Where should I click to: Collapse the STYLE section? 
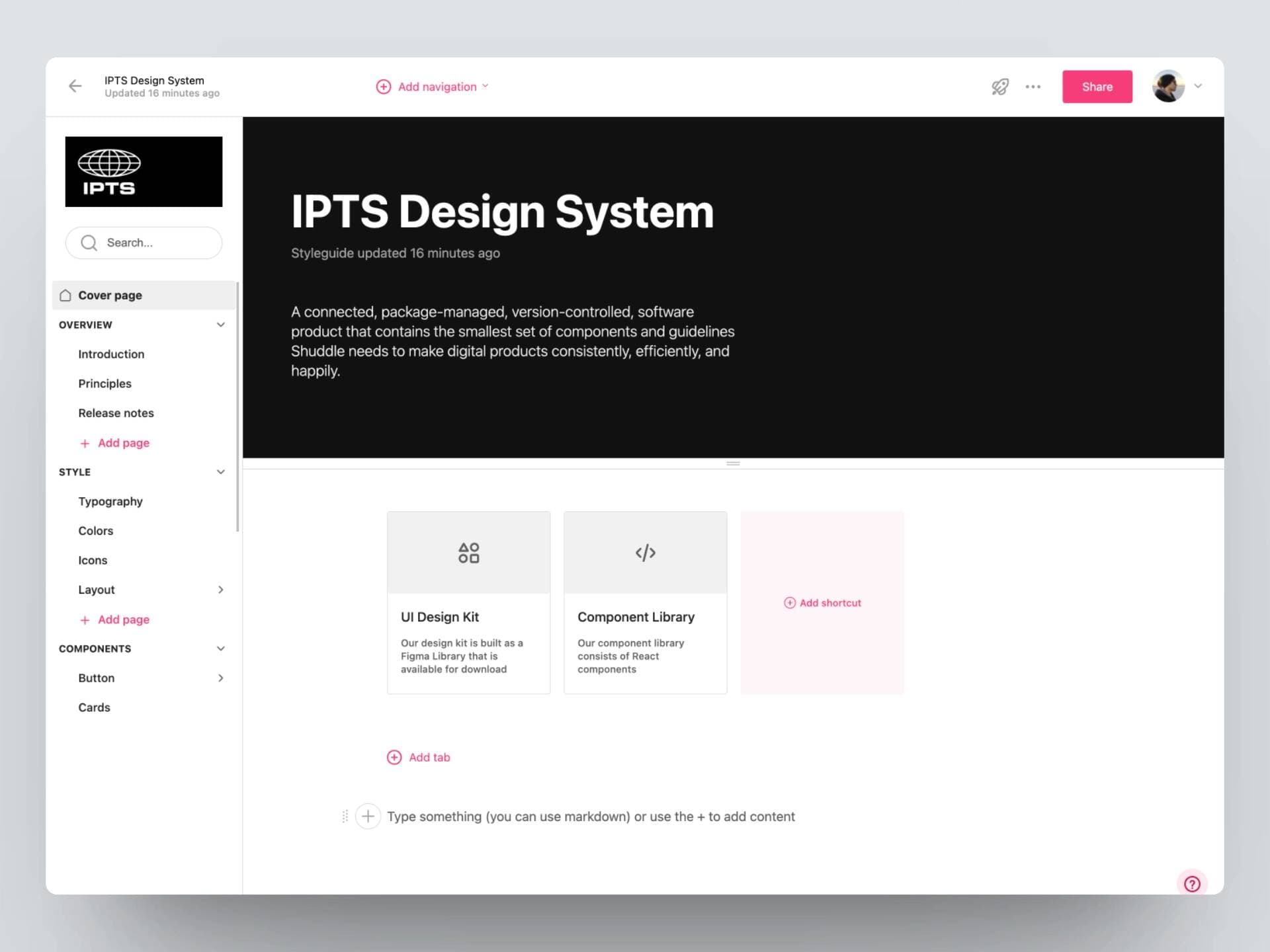click(x=221, y=472)
